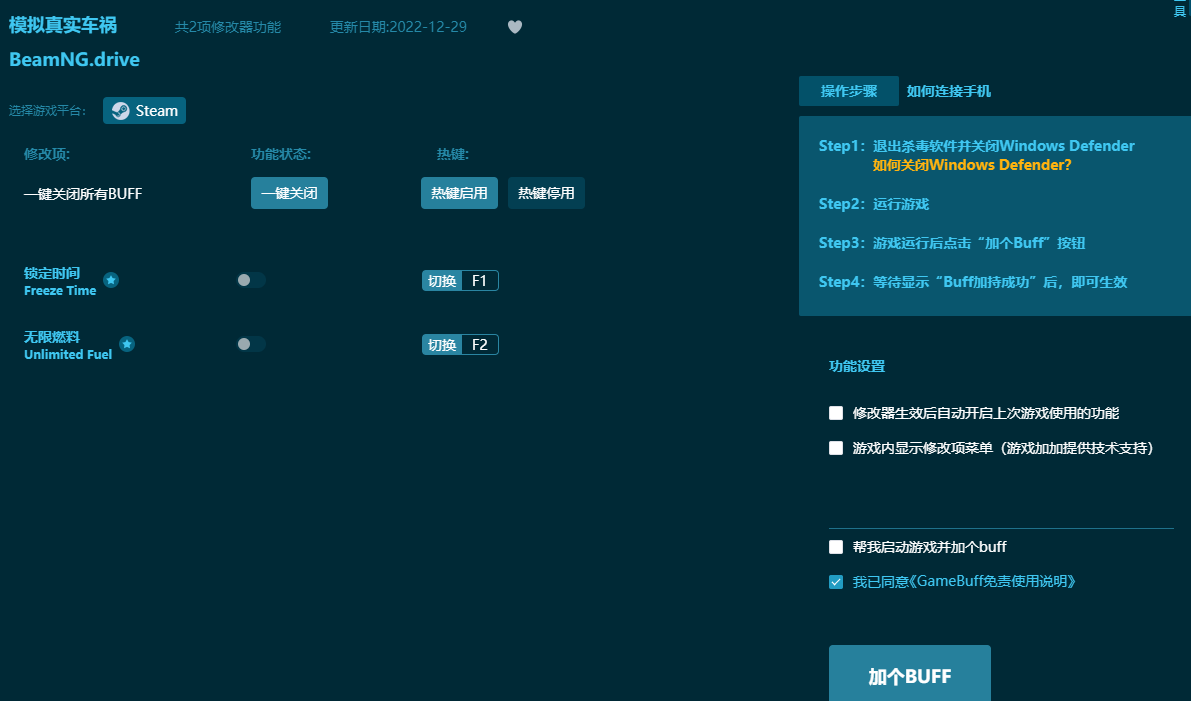
Task: Click the 功能设置 heading
Action: [x=857, y=366]
